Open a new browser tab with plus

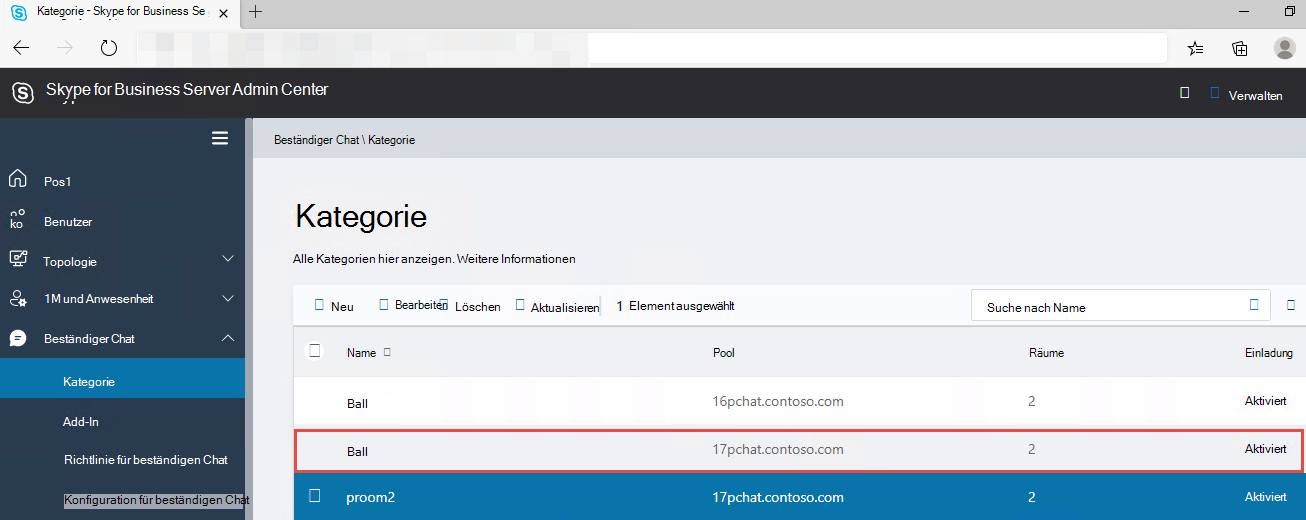click(256, 12)
